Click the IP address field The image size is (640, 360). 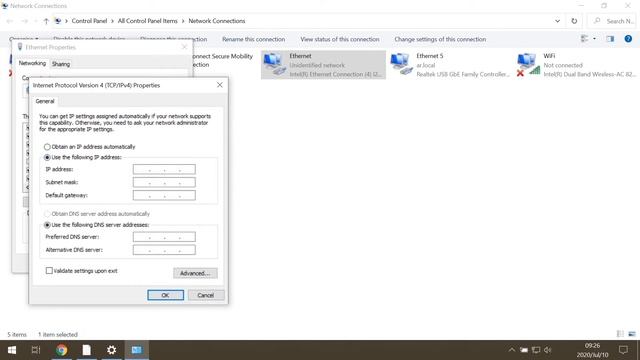[164, 169]
